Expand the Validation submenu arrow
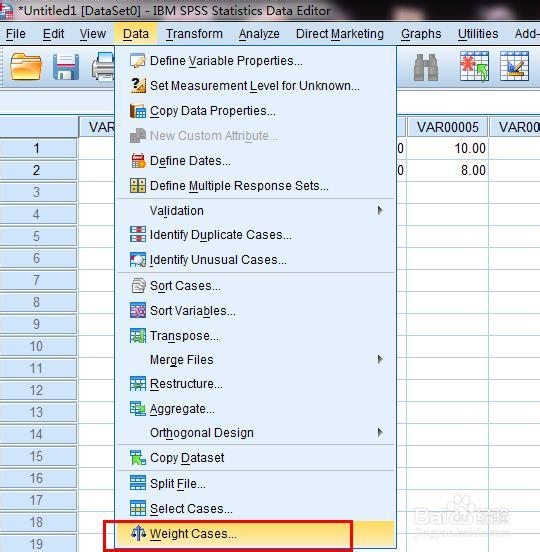The height and width of the screenshot is (552, 540). [380, 211]
